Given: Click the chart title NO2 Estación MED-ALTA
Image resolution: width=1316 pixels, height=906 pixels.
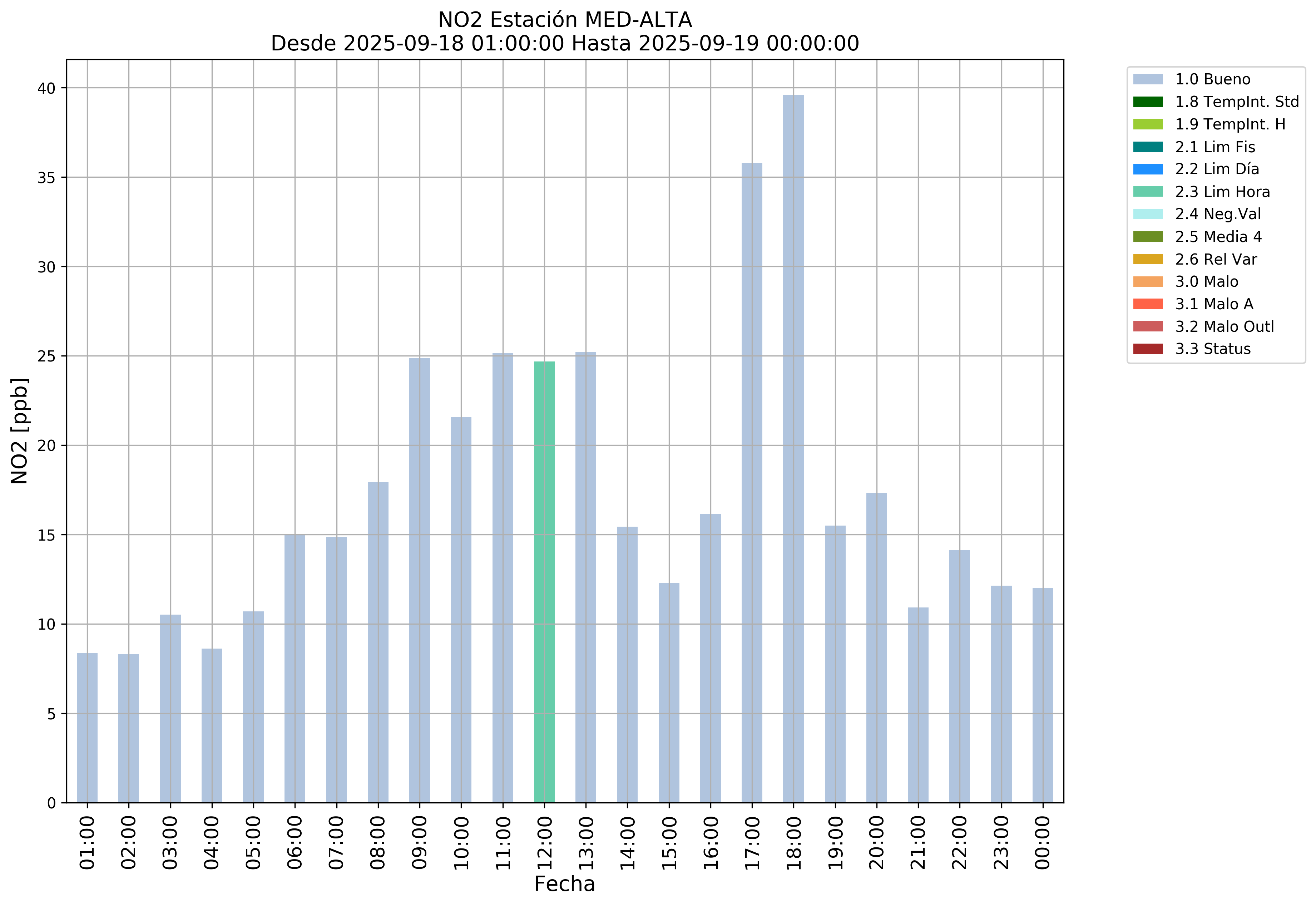Looking at the screenshot, I should point(565,20).
